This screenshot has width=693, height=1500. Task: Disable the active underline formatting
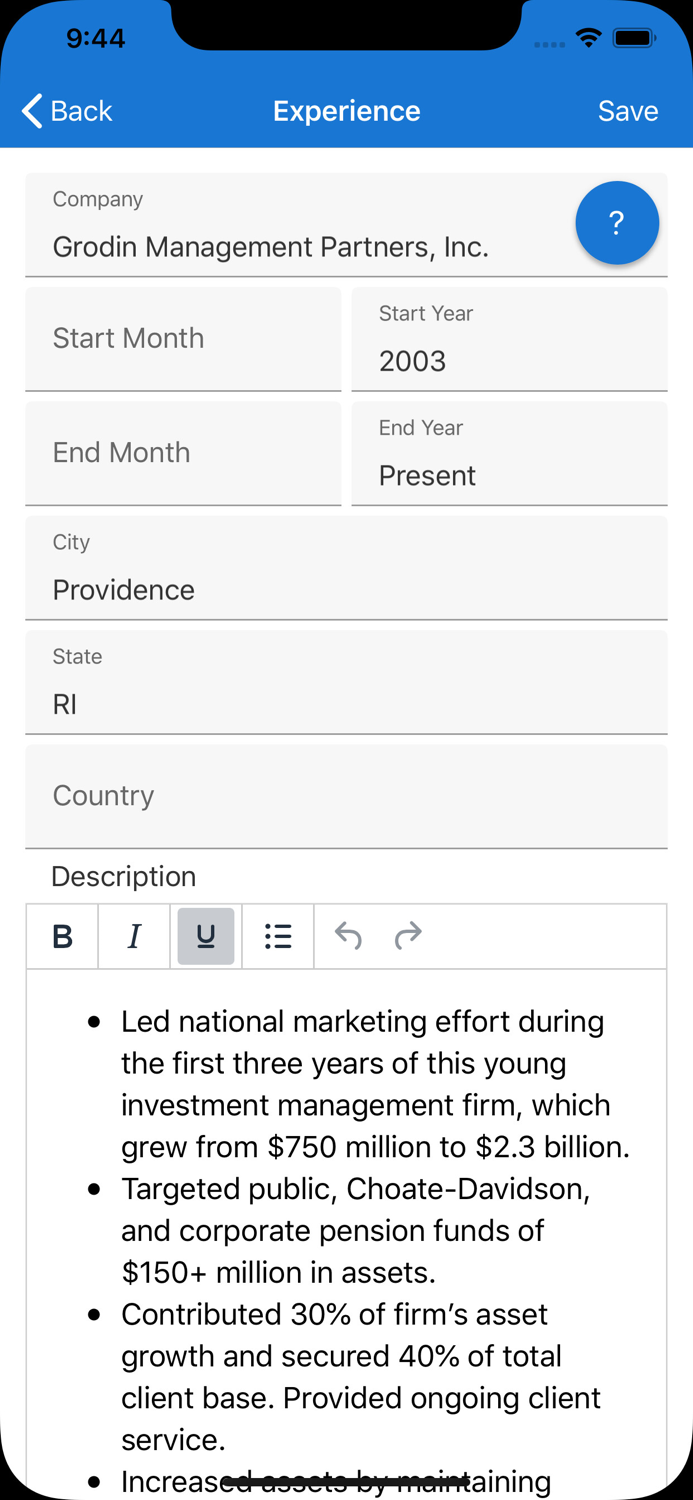coord(206,936)
